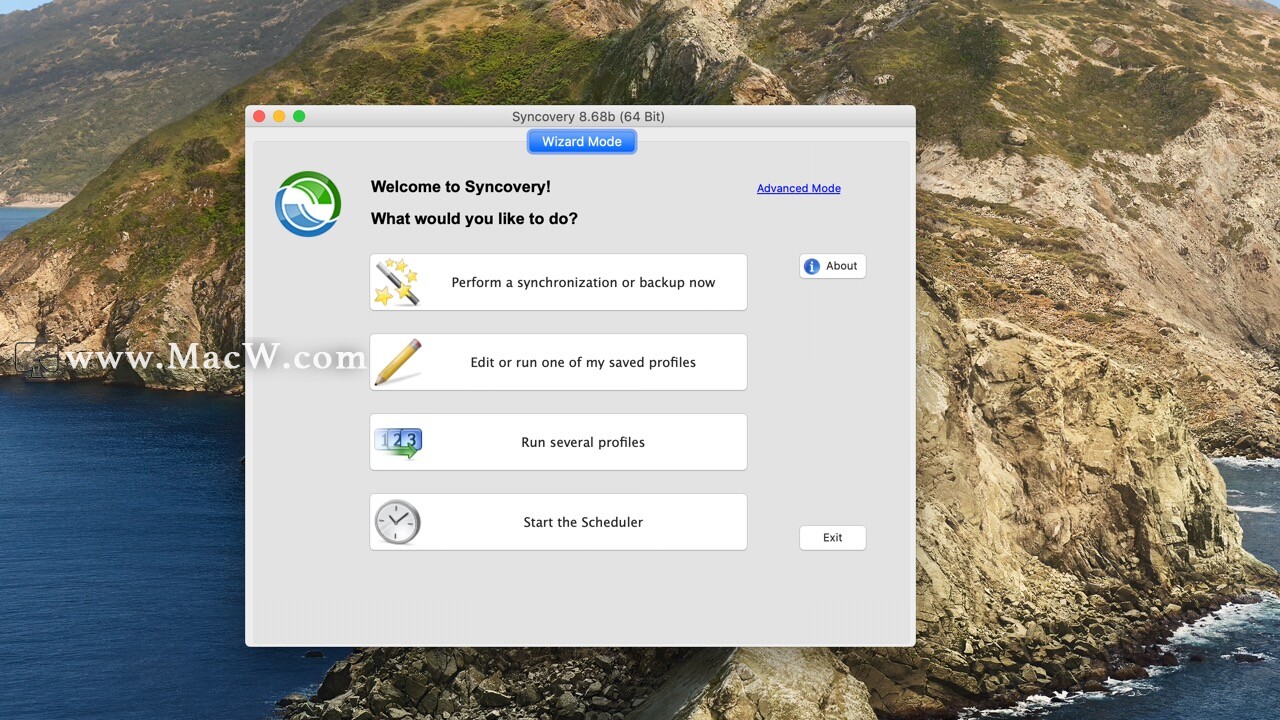Maximize the window with the green button
The width and height of the screenshot is (1280, 720).
(x=299, y=116)
